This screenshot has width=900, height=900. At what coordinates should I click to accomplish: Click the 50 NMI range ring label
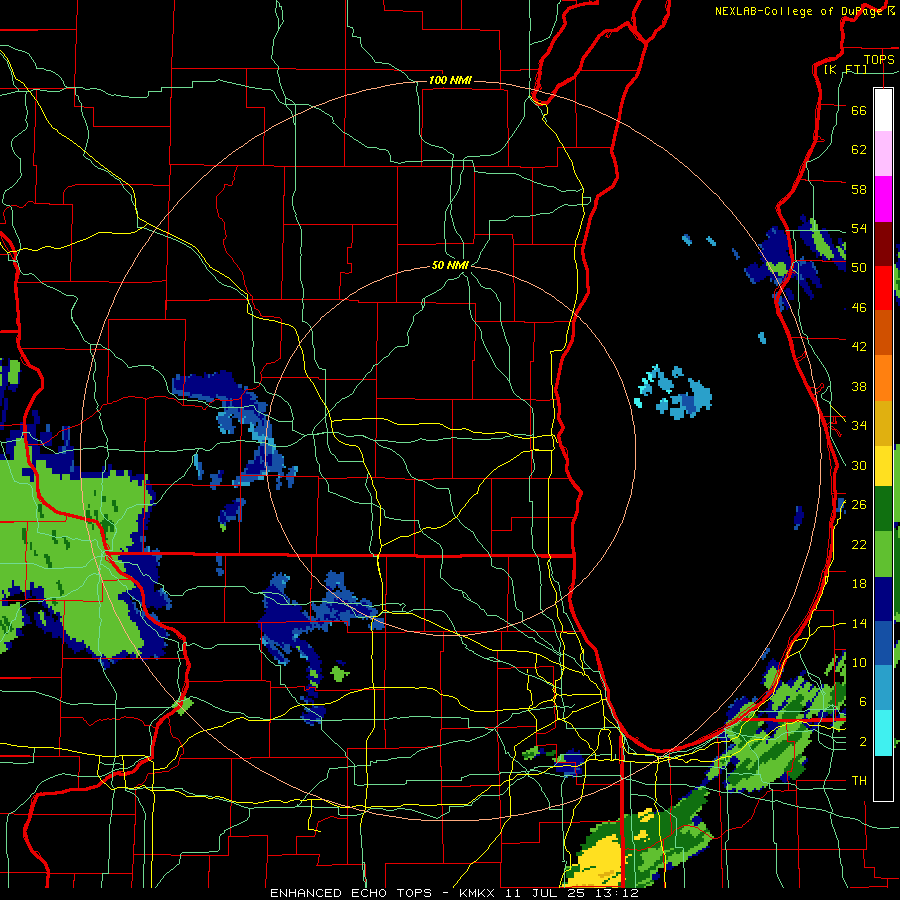(x=451, y=265)
